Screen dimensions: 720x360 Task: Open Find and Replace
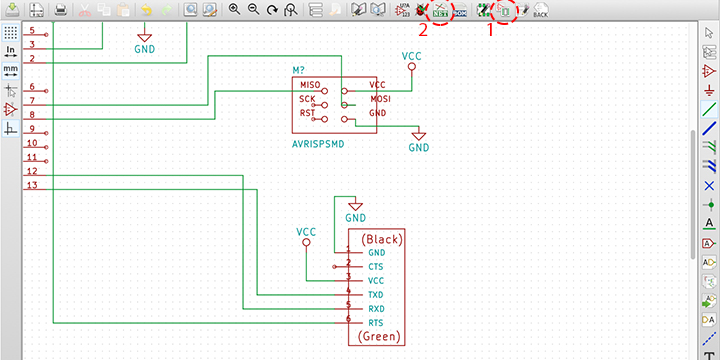(209, 9)
